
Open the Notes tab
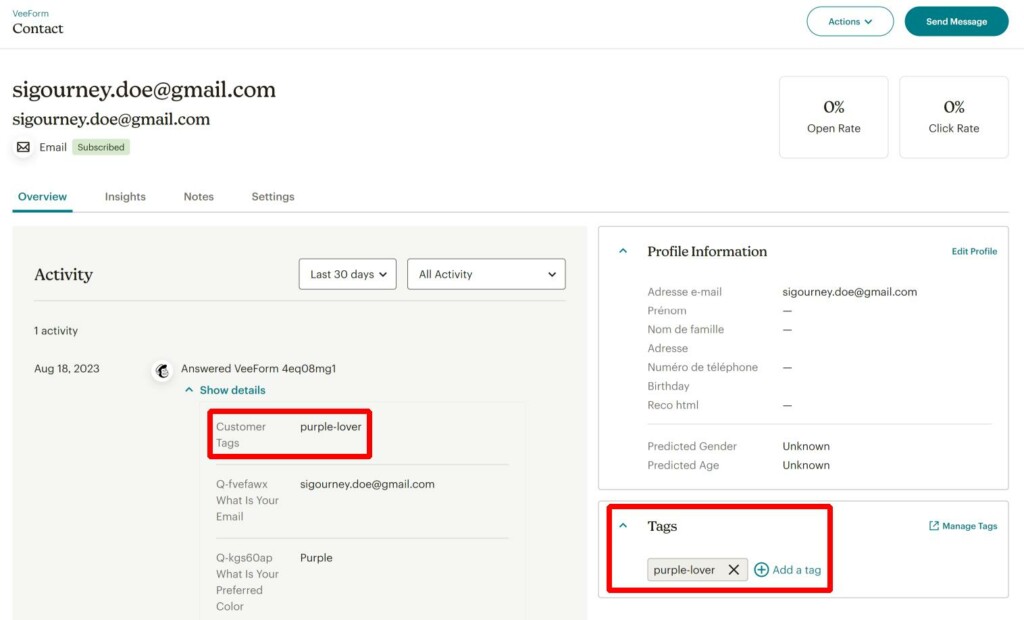pos(198,196)
